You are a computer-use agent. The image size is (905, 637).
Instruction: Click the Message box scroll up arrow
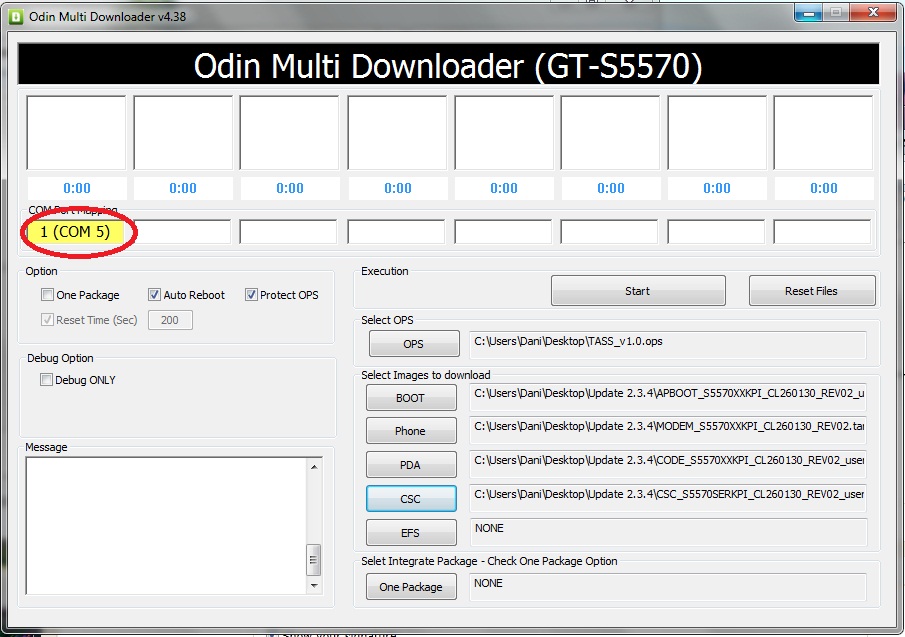(x=314, y=467)
